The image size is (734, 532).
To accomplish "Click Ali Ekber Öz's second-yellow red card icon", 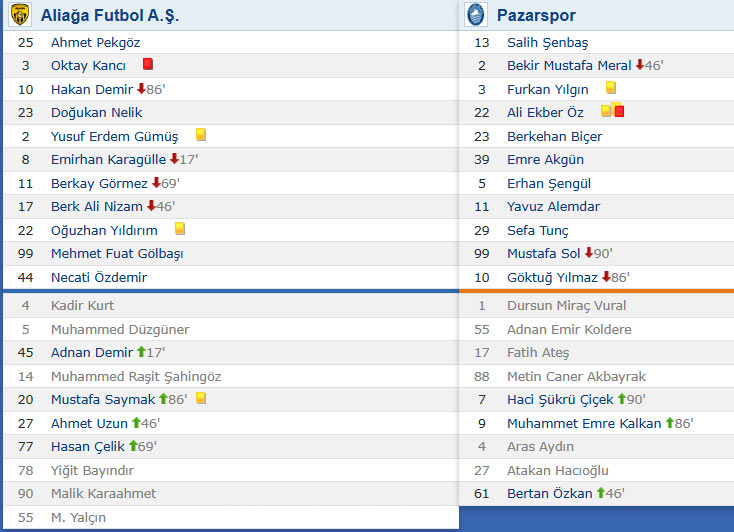I will [618, 111].
